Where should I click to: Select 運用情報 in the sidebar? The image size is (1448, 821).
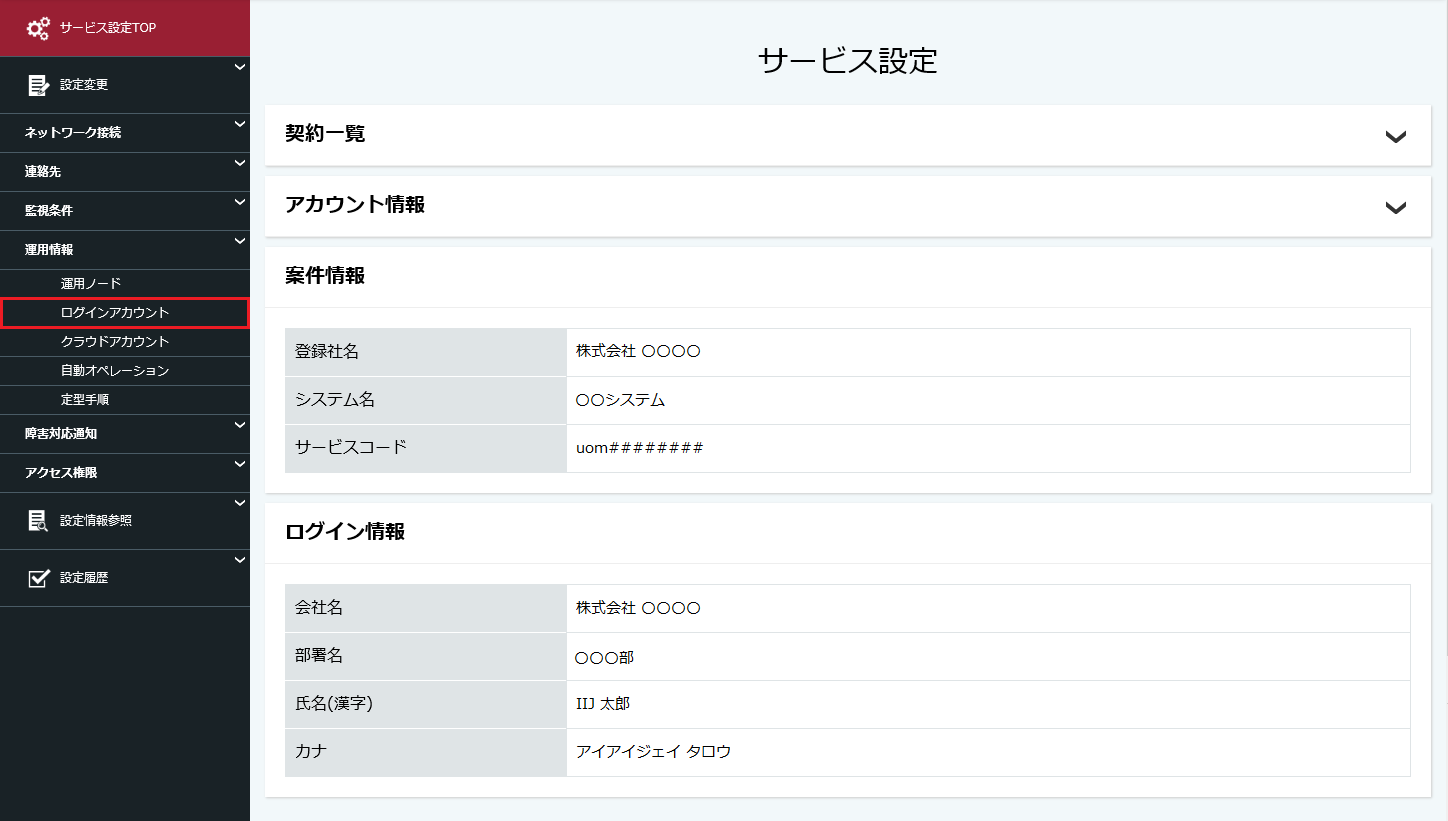tap(125, 250)
